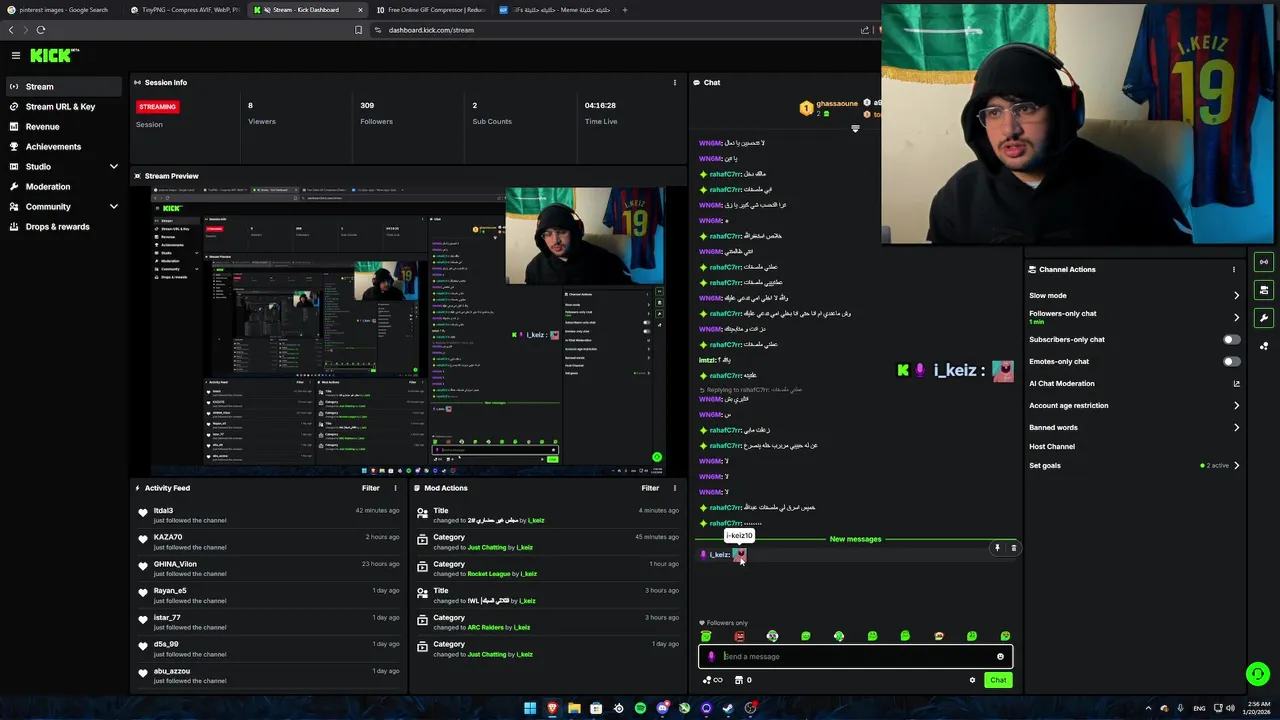Viewport: 1280px width, 720px height.
Task: Click the Send a message input
Action: coord(855,657)
